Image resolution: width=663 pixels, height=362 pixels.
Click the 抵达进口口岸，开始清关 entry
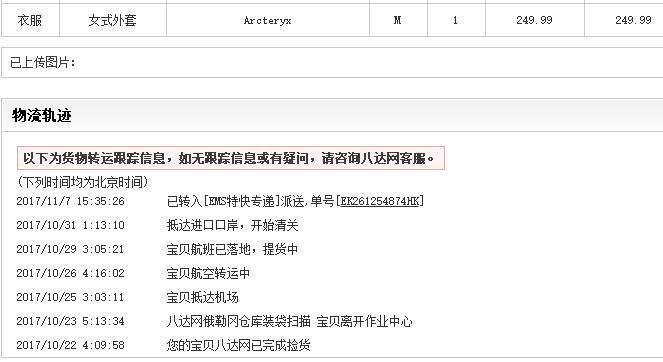[233, 225]
